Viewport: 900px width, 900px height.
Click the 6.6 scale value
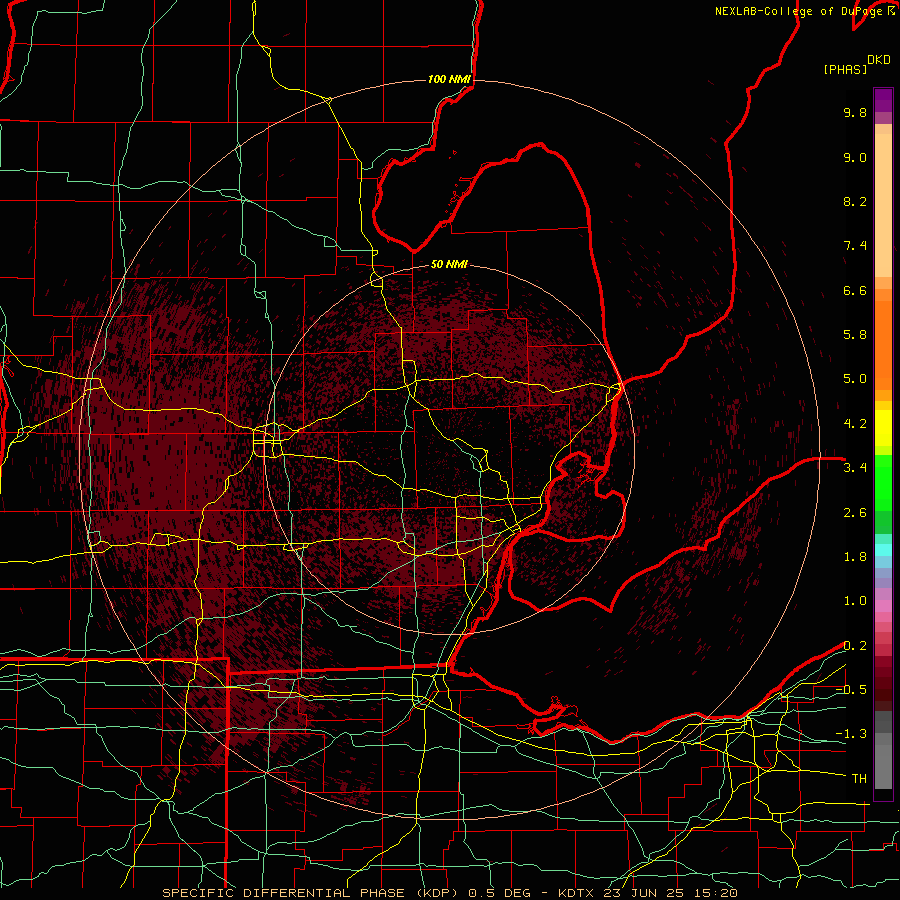(x=855, y=290)
